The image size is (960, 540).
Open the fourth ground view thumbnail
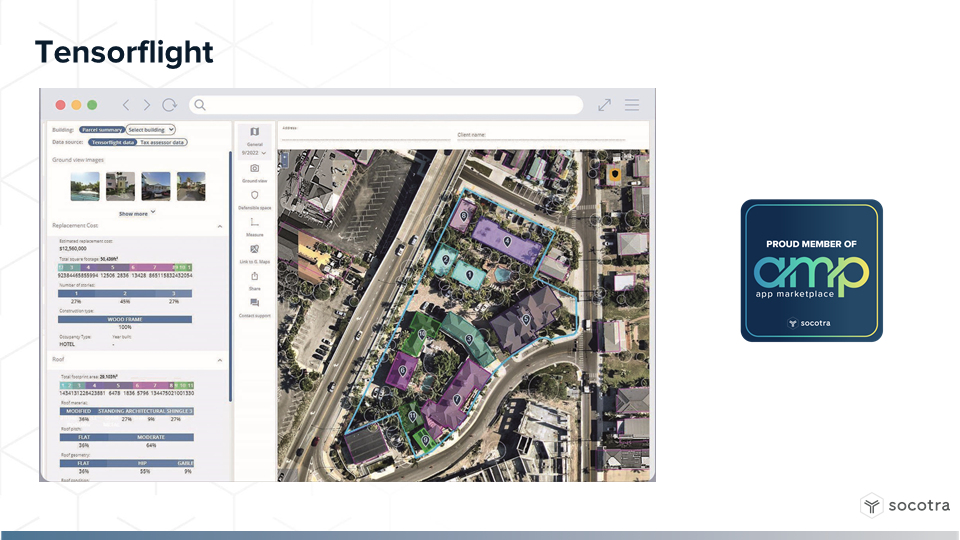coord(192,186)
